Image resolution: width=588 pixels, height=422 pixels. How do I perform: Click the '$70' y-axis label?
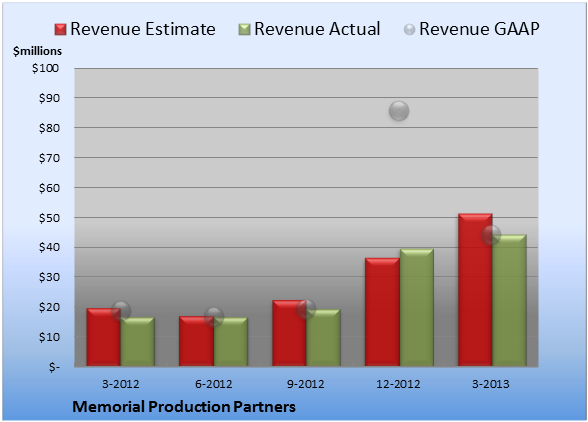(49, 158)
